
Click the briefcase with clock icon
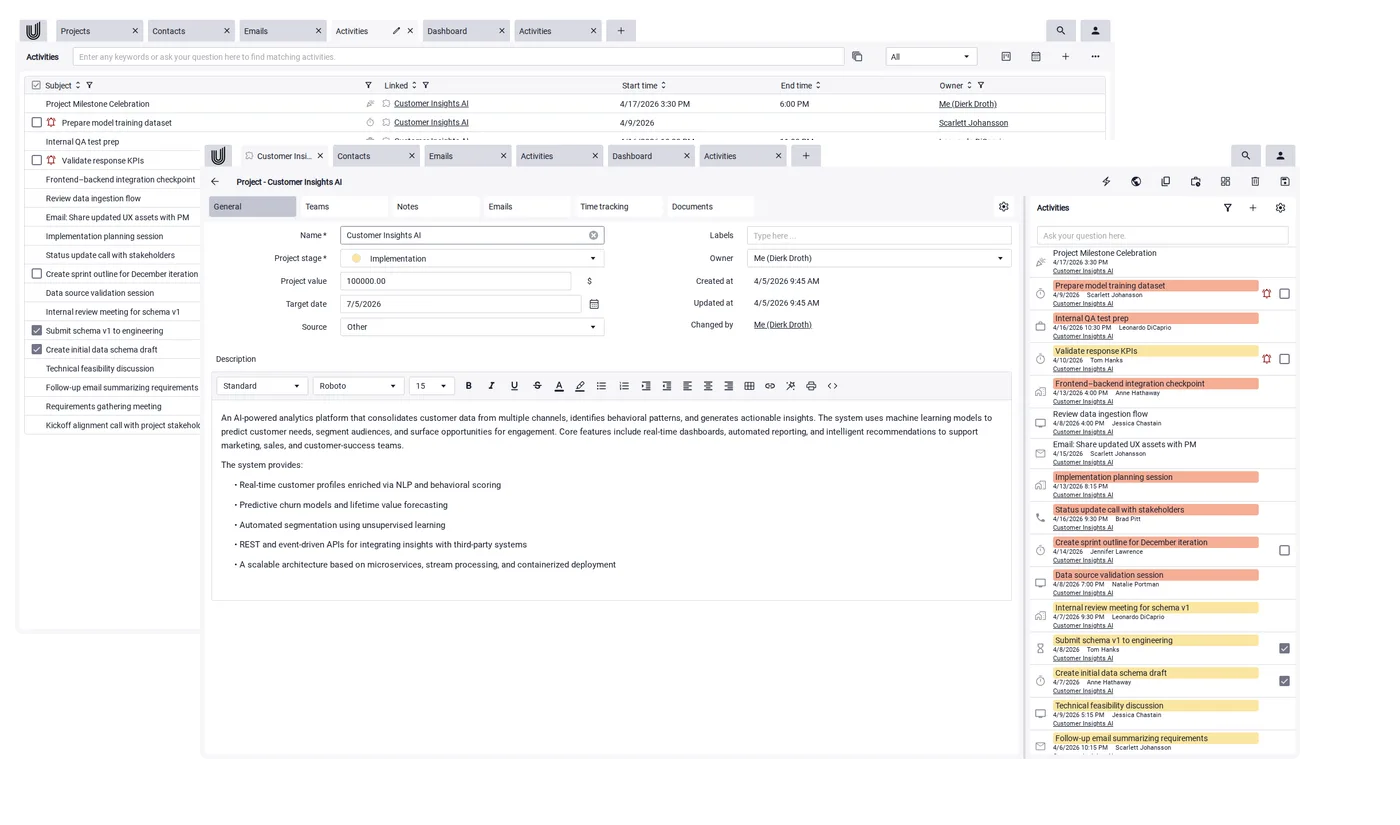(x=1195, y=182)
